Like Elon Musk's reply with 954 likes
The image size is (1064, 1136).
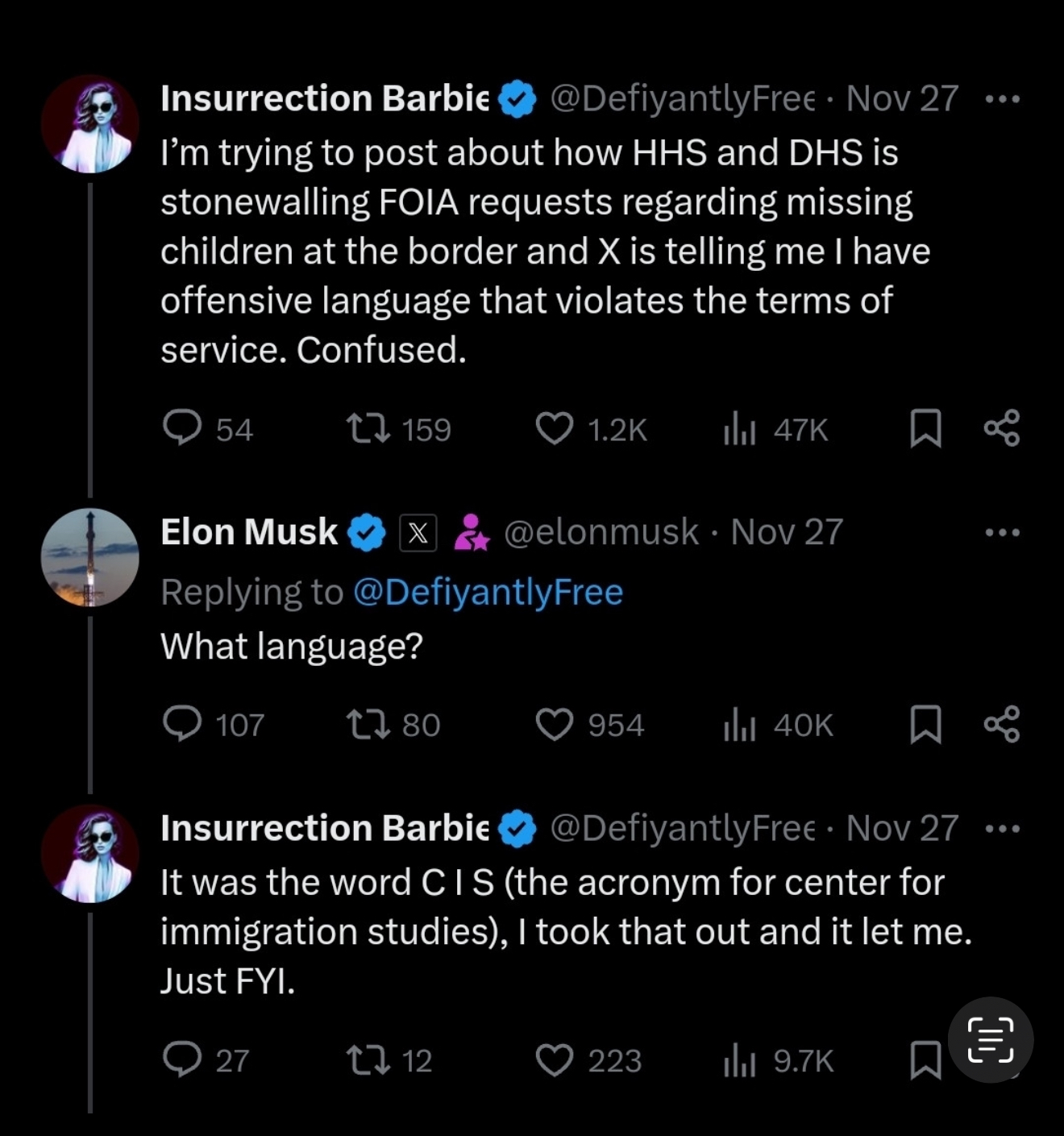pos(555,723)
